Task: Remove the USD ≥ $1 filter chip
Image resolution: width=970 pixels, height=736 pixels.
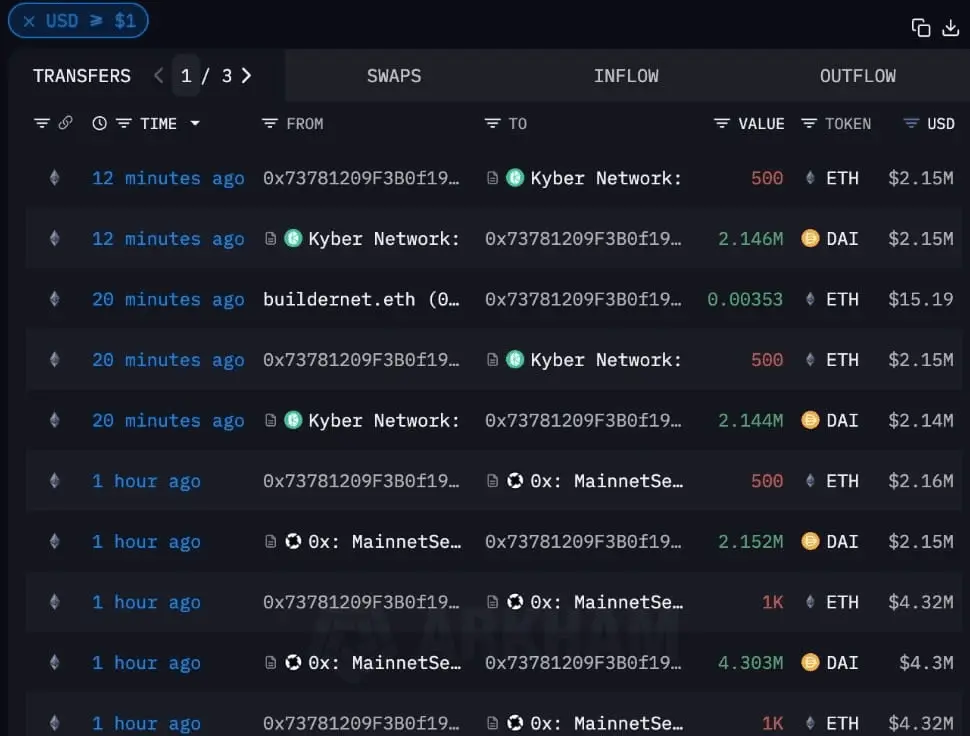Action: click(x=28, y=21)
